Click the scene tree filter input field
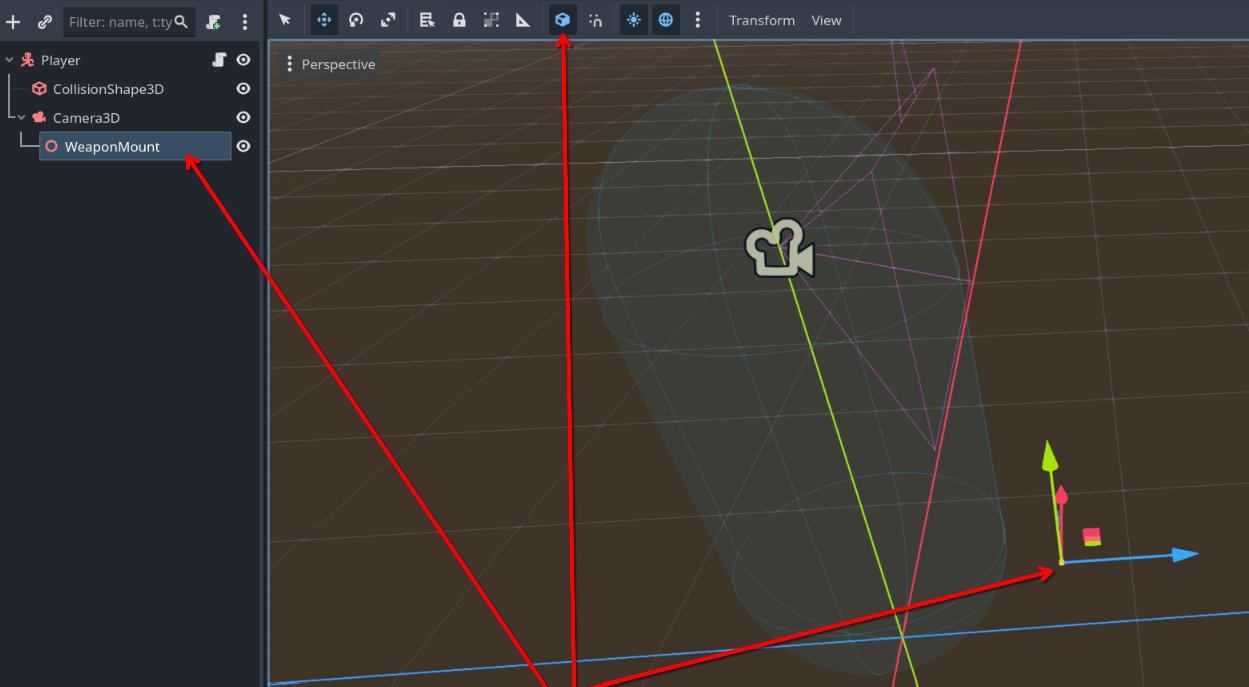 (120, 22)
